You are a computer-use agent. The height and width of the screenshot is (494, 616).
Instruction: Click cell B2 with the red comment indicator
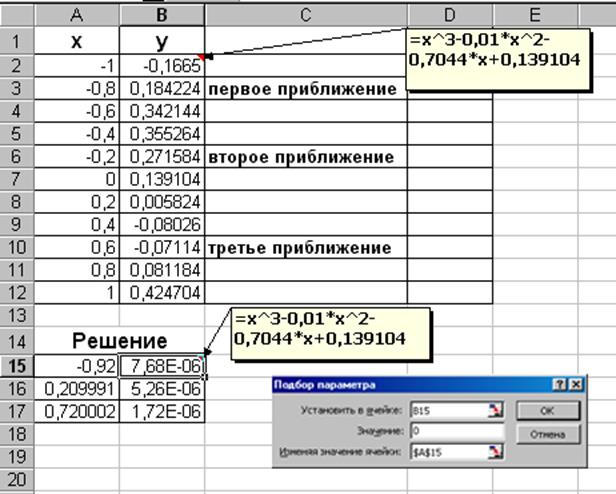pos(161,66)
